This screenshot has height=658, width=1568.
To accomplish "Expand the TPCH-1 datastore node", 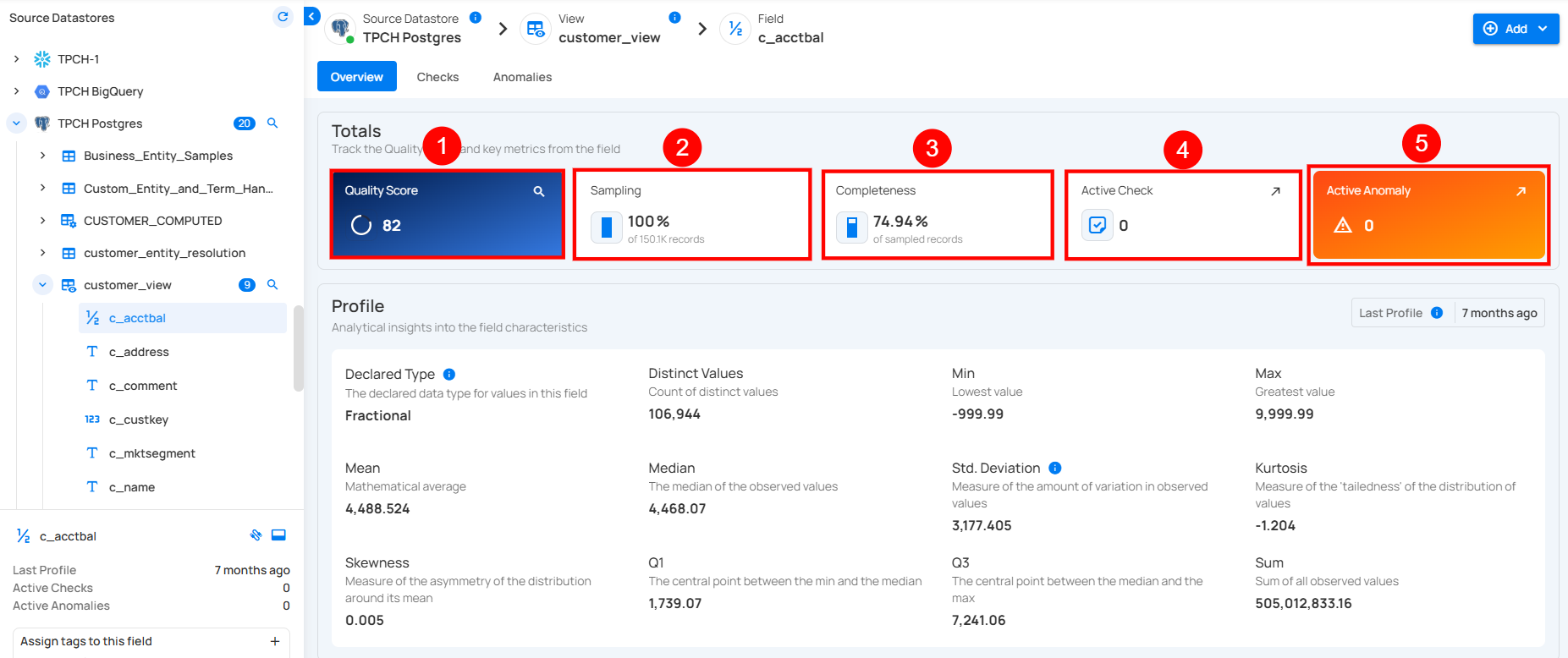I will (x=16, y=59).
